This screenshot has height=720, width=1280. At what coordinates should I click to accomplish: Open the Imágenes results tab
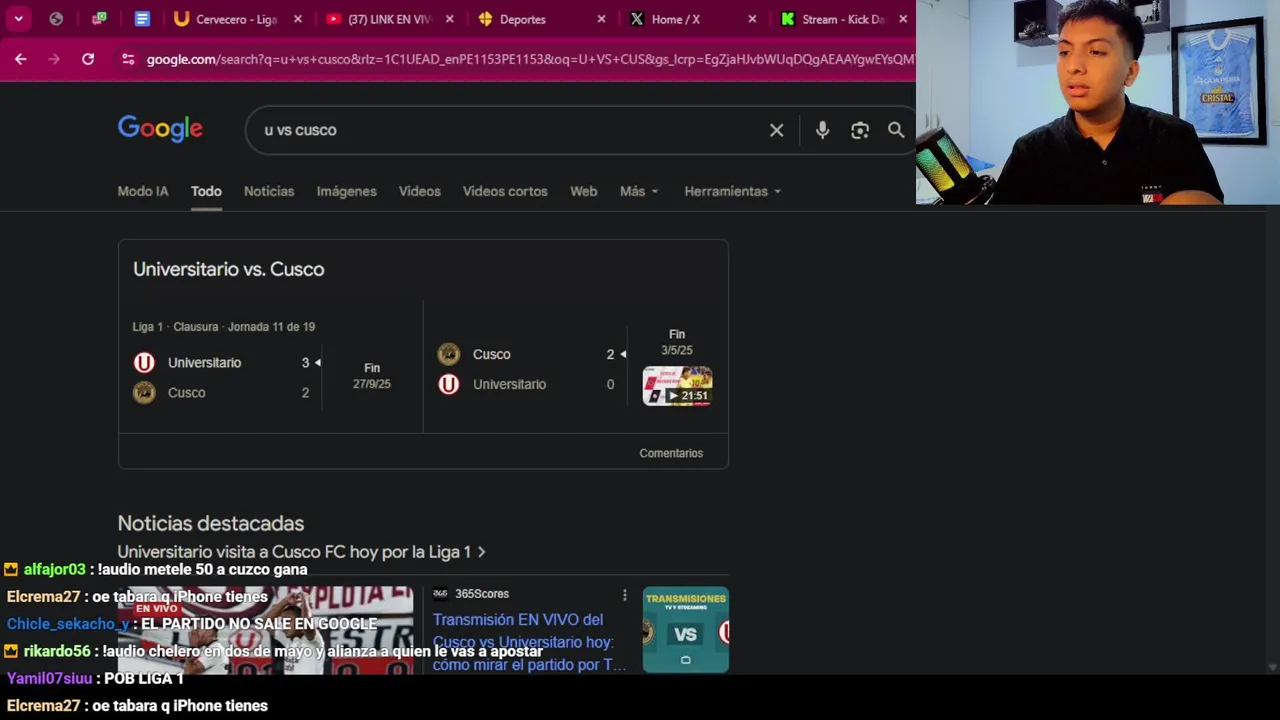coord(346,191)
